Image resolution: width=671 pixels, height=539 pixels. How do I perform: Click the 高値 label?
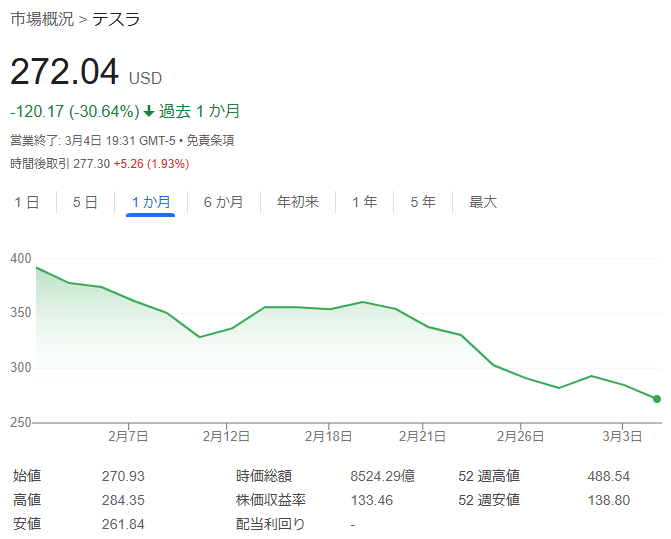27,500
